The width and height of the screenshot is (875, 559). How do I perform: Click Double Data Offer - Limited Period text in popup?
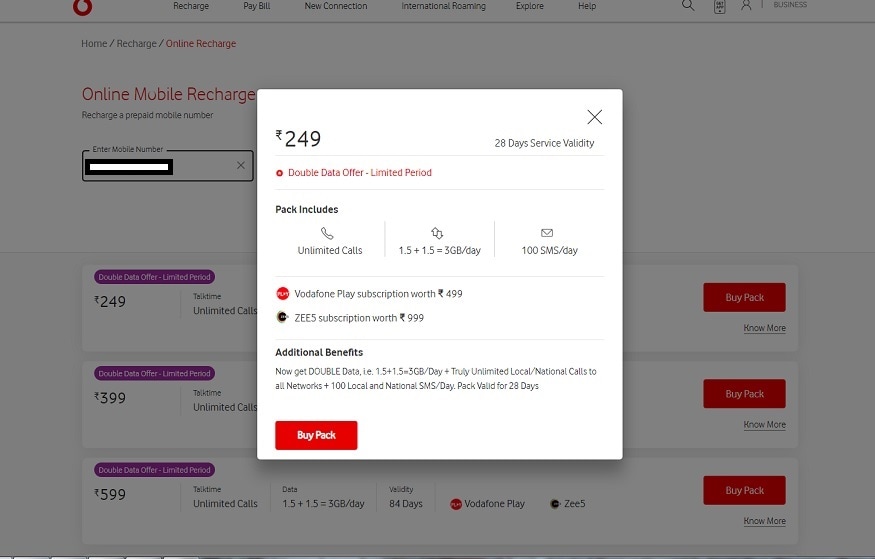360,173
